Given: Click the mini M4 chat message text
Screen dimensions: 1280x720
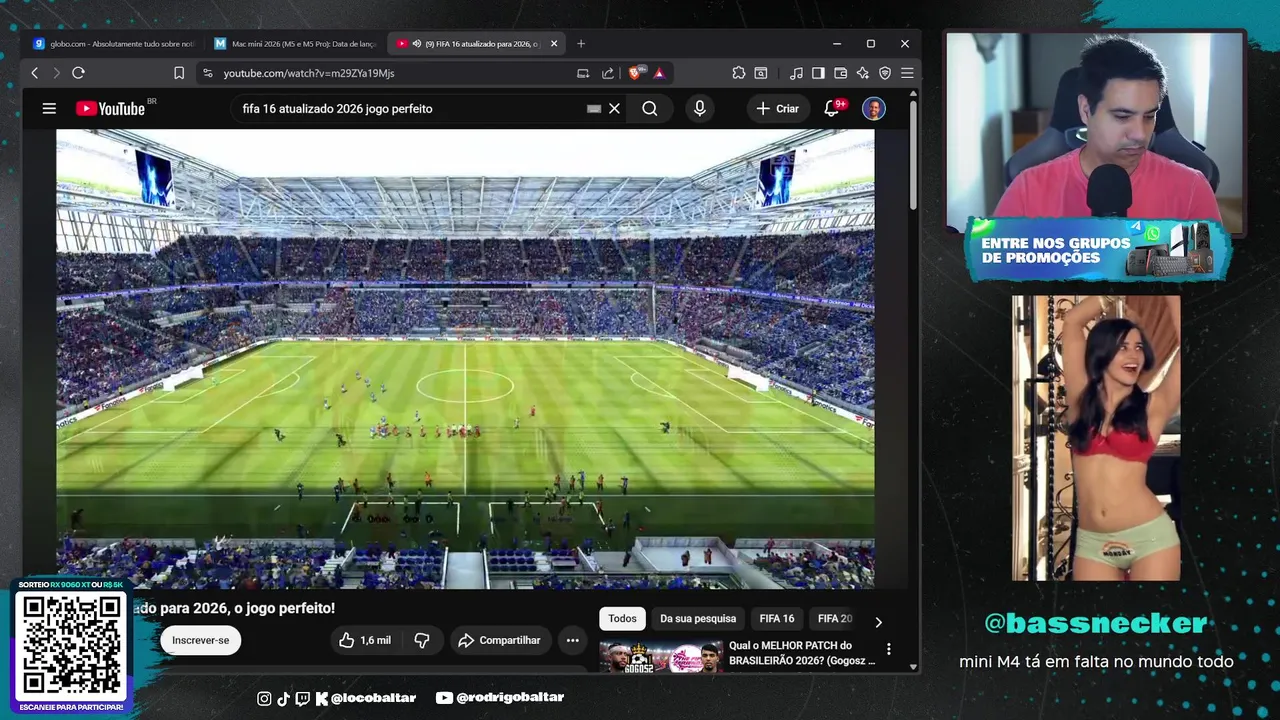Looking at the screenshot, I should (1096, 661).
